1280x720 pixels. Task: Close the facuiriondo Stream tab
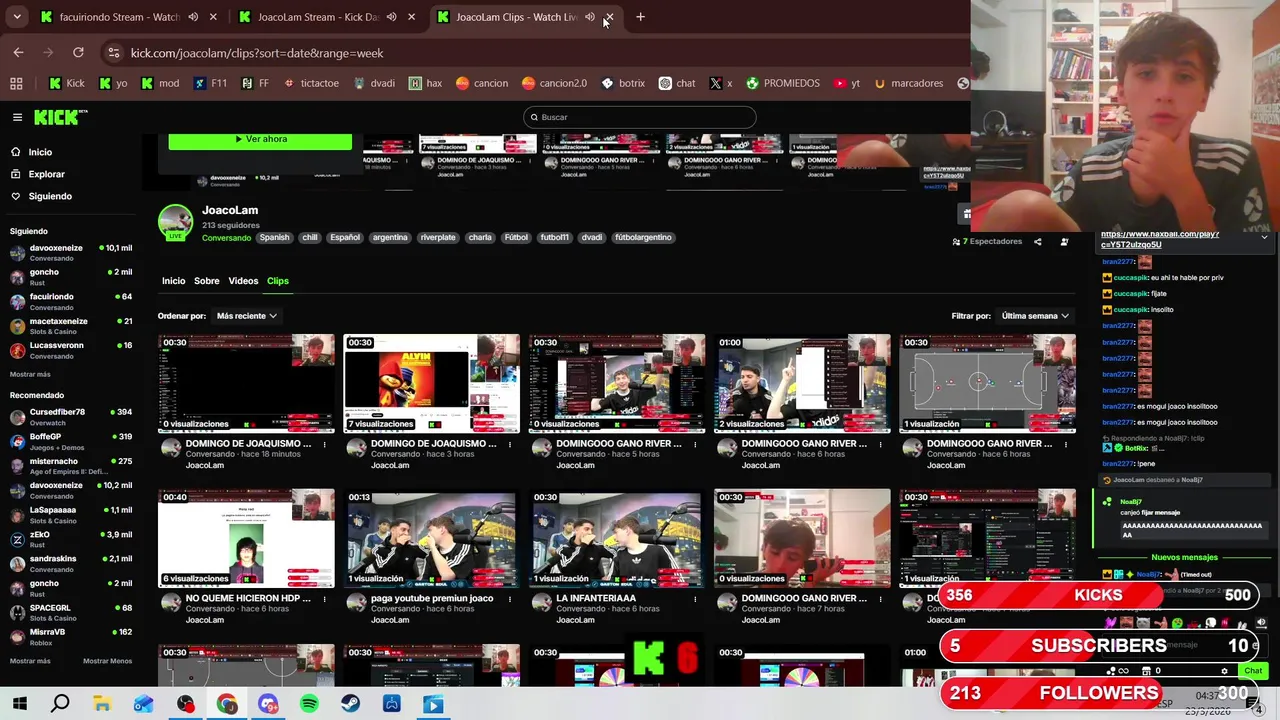tap(212, 17)
